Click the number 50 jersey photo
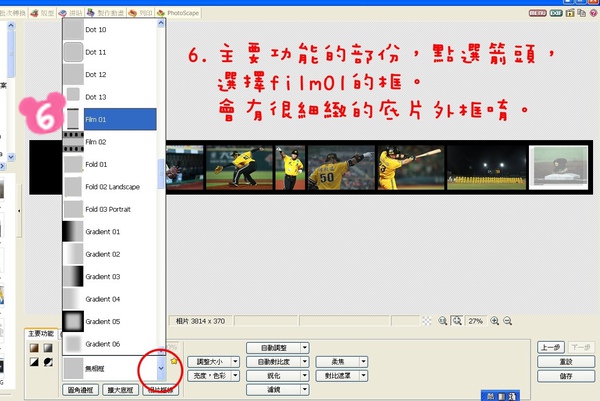 point(341,167)
